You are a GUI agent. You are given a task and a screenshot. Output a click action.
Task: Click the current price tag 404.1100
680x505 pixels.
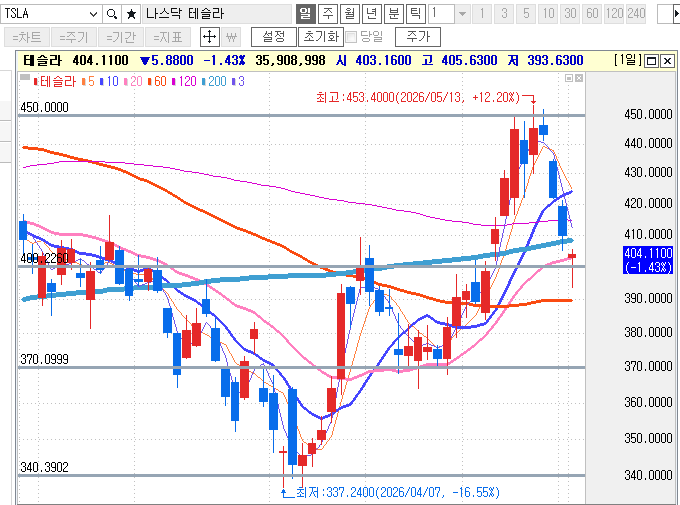(648, 259)
